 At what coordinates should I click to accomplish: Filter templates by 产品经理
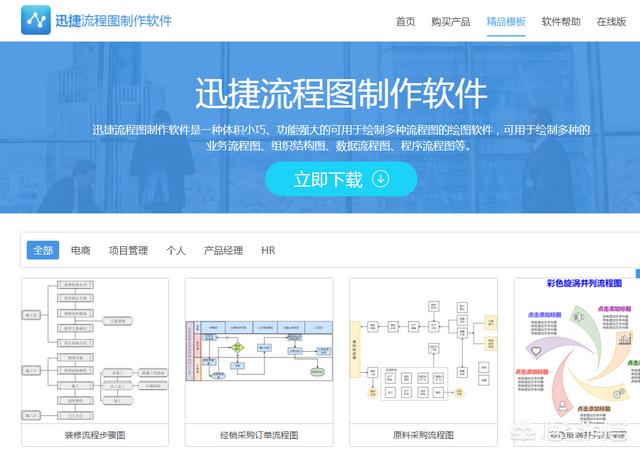223,250
